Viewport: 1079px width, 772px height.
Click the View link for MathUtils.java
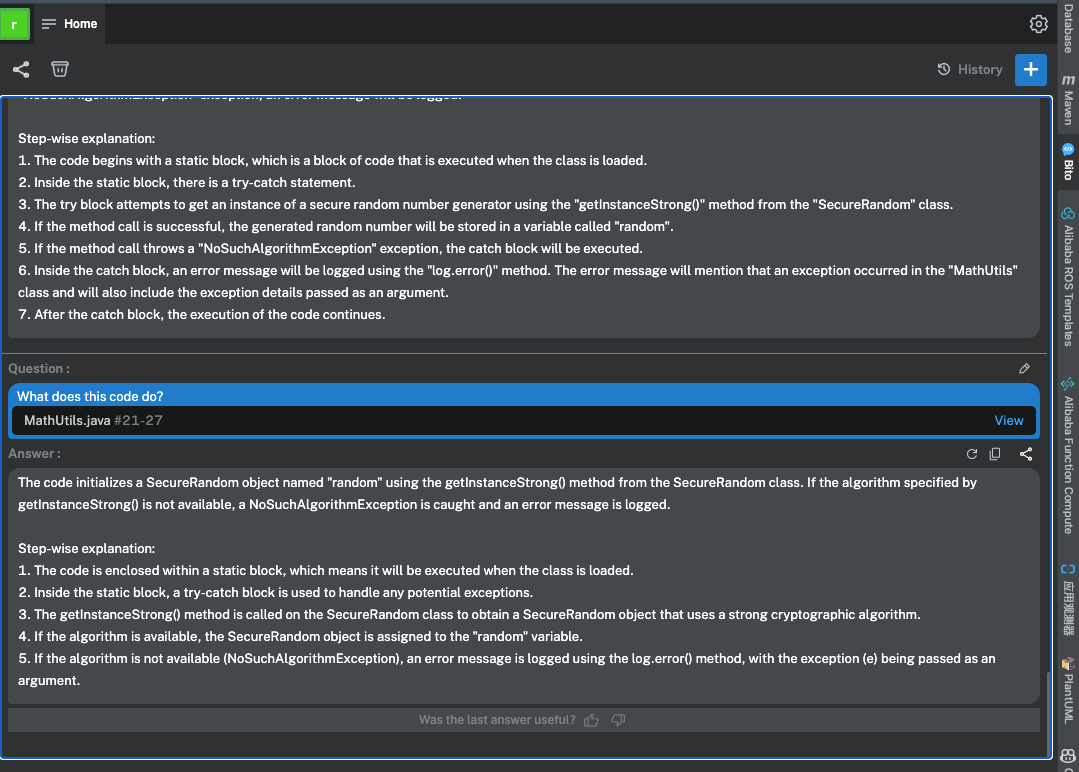(1008, 420)
